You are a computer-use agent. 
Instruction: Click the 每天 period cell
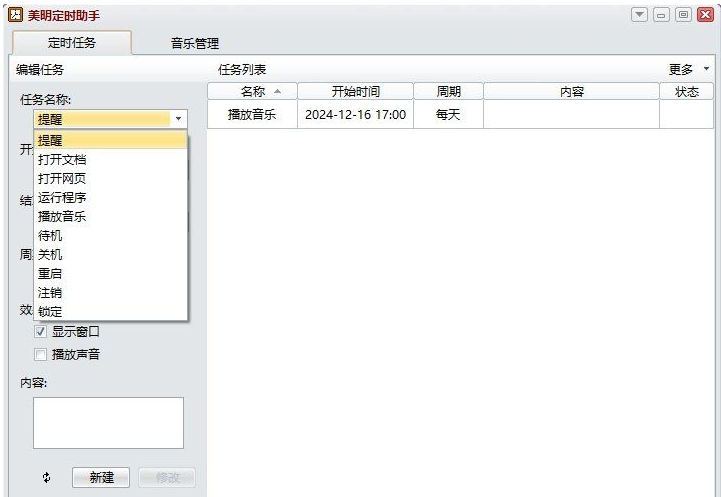pyautogui.click(x=448, y=114)
